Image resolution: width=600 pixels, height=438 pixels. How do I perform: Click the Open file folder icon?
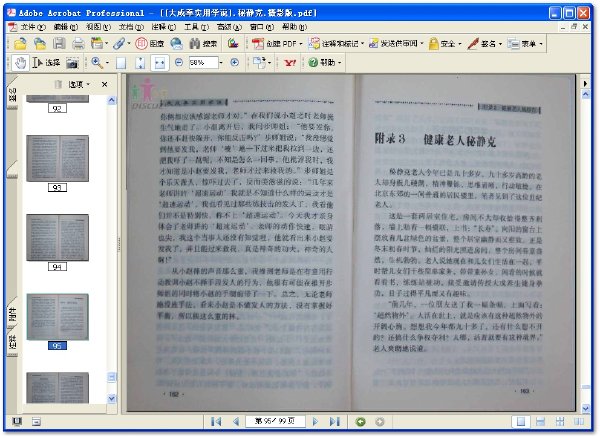[x=20, y=44]
